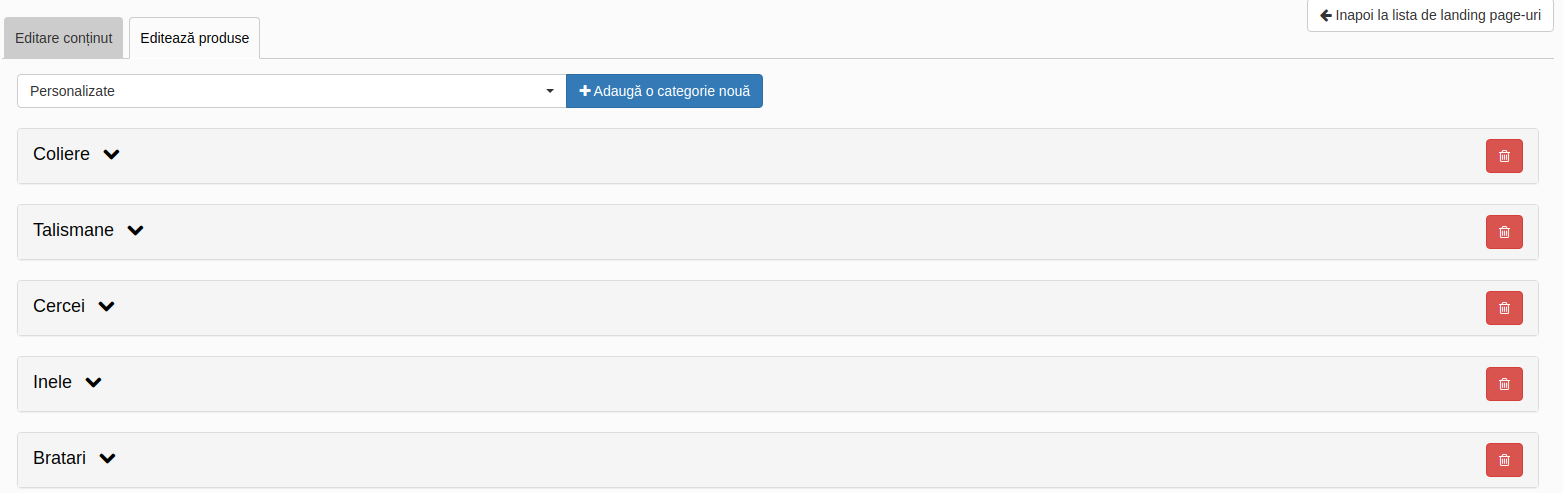The image size is (1563, 493).
Task: Click the Talismane category title text
Action: point(73,231)
